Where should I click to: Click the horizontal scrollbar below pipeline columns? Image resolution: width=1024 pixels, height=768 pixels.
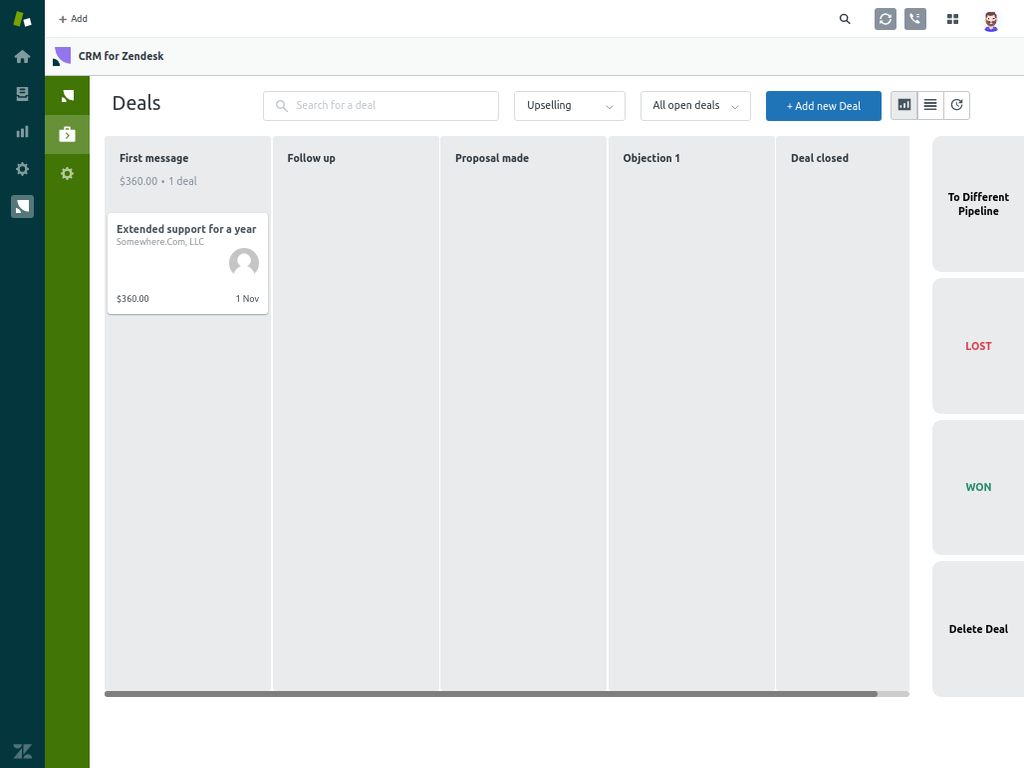[x=490, y=693]
